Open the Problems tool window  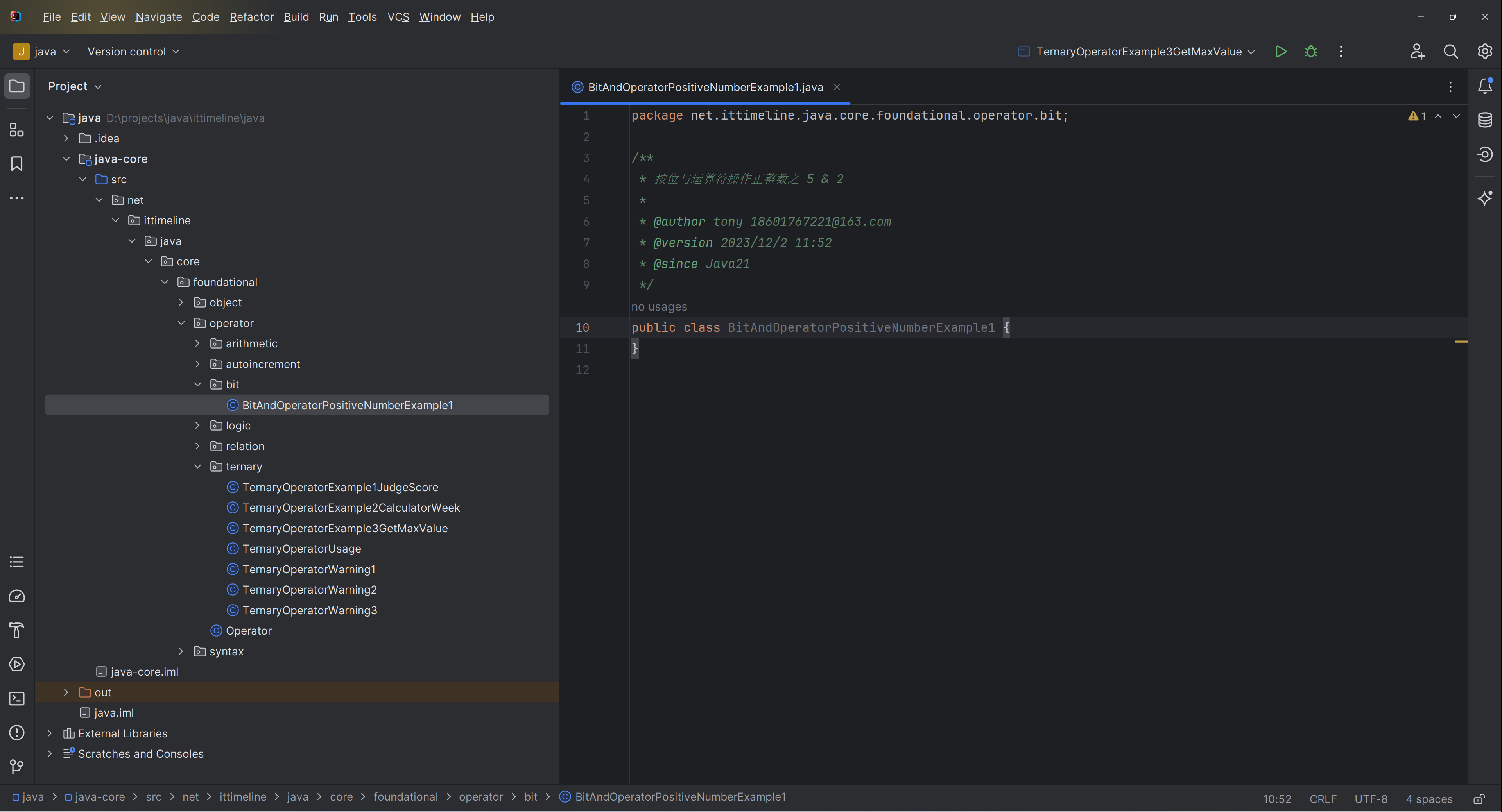coord(17,733)
